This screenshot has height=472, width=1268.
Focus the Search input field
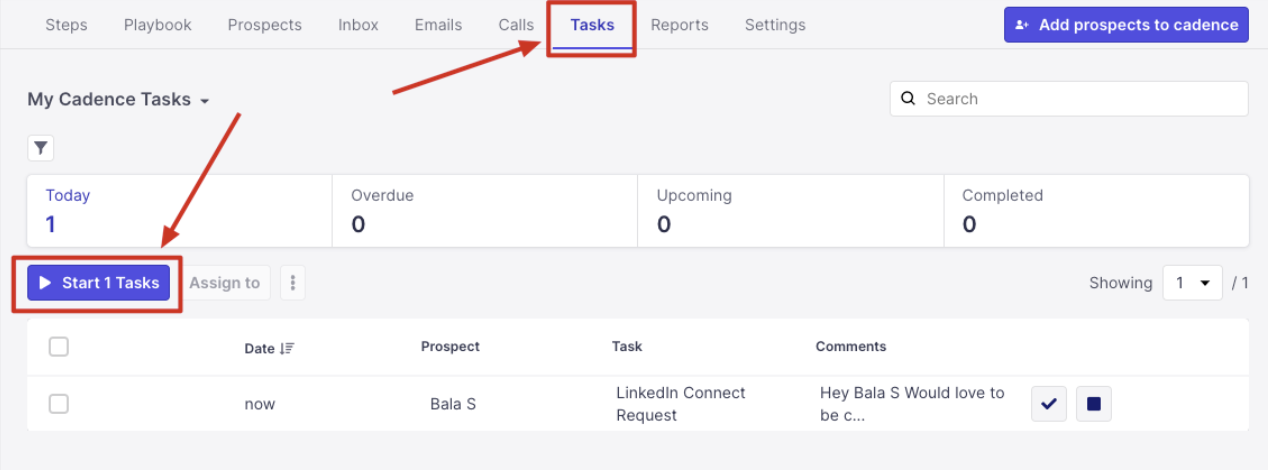(1080, 99)
